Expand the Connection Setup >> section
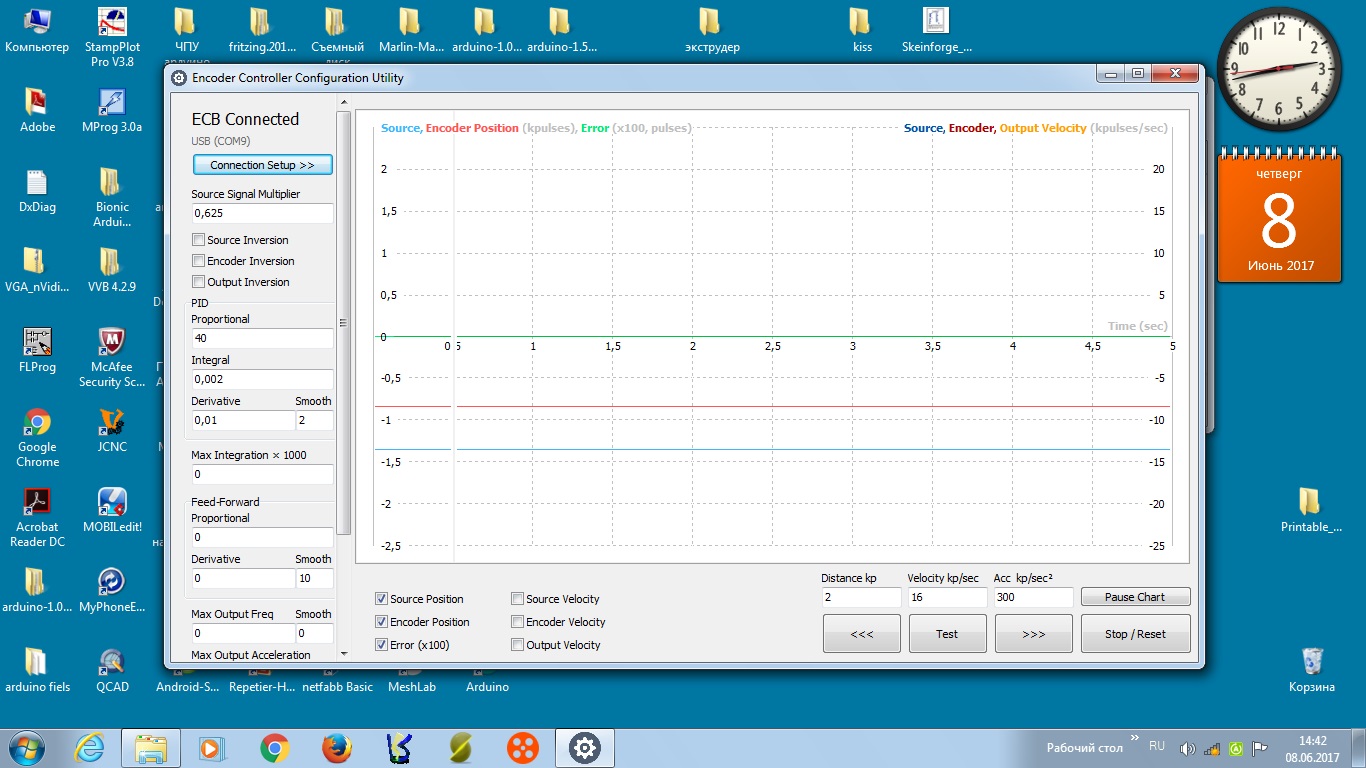The height and width of the screenshot is (768, 1366). click(x=262, y=165)
